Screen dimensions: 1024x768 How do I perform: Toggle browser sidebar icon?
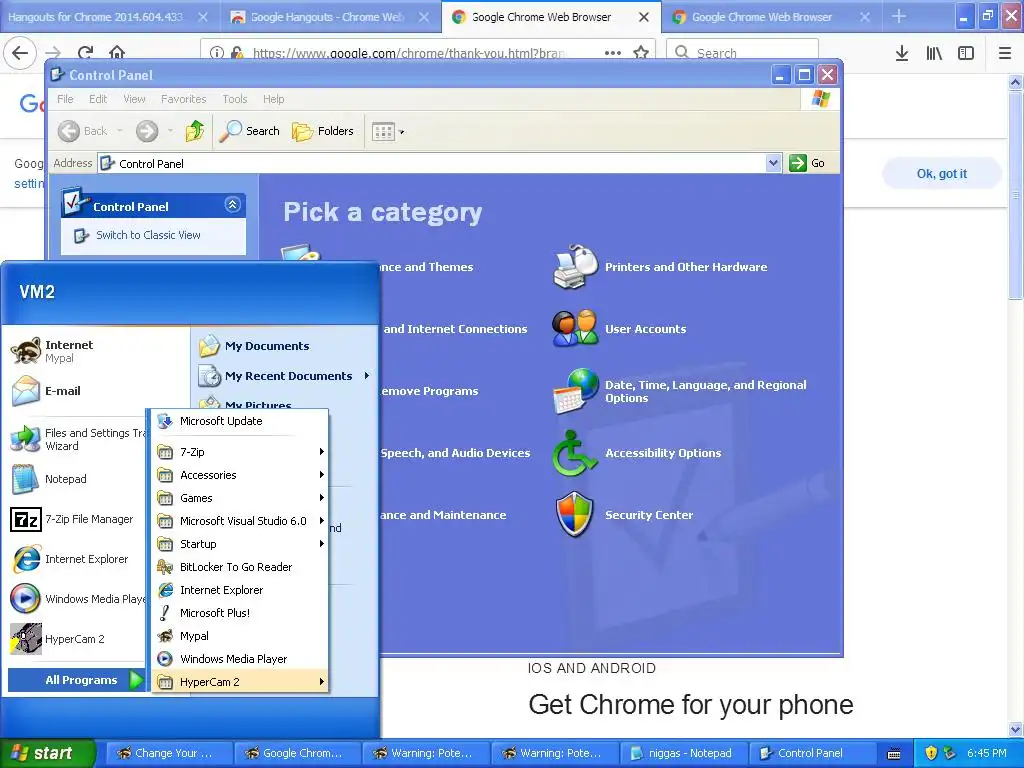966,54
